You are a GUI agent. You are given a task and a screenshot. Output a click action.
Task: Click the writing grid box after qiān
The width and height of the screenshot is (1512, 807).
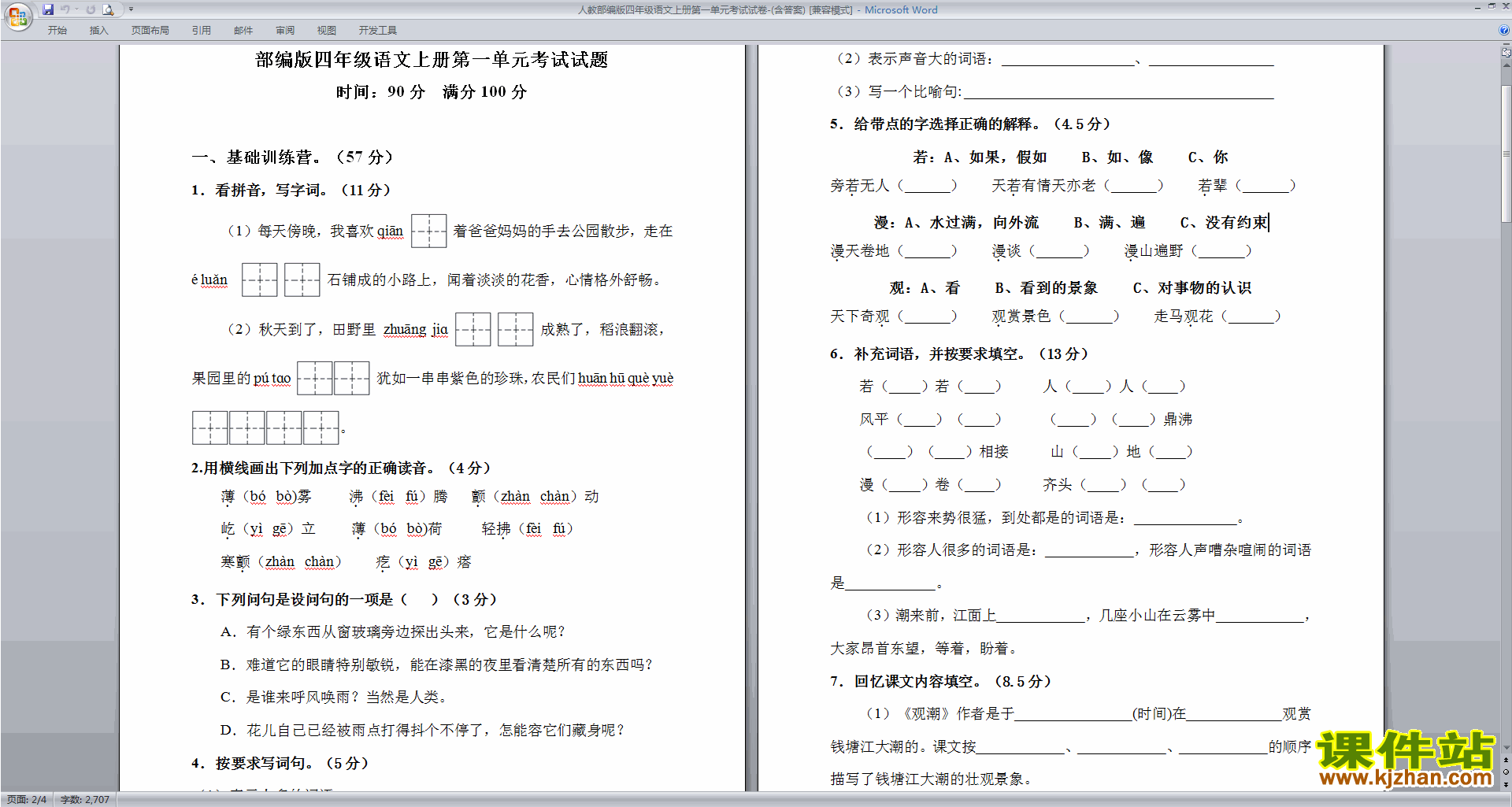428,231
